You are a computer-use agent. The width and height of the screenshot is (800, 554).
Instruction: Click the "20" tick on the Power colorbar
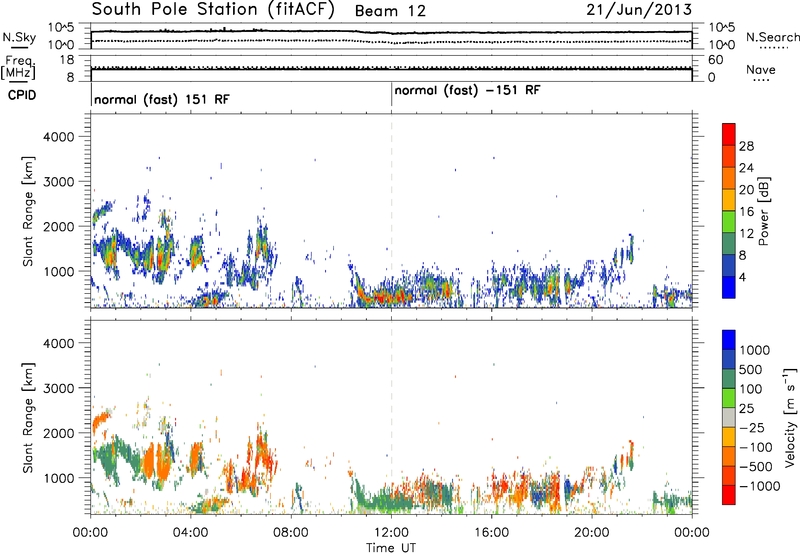click(x=746, y=190)
